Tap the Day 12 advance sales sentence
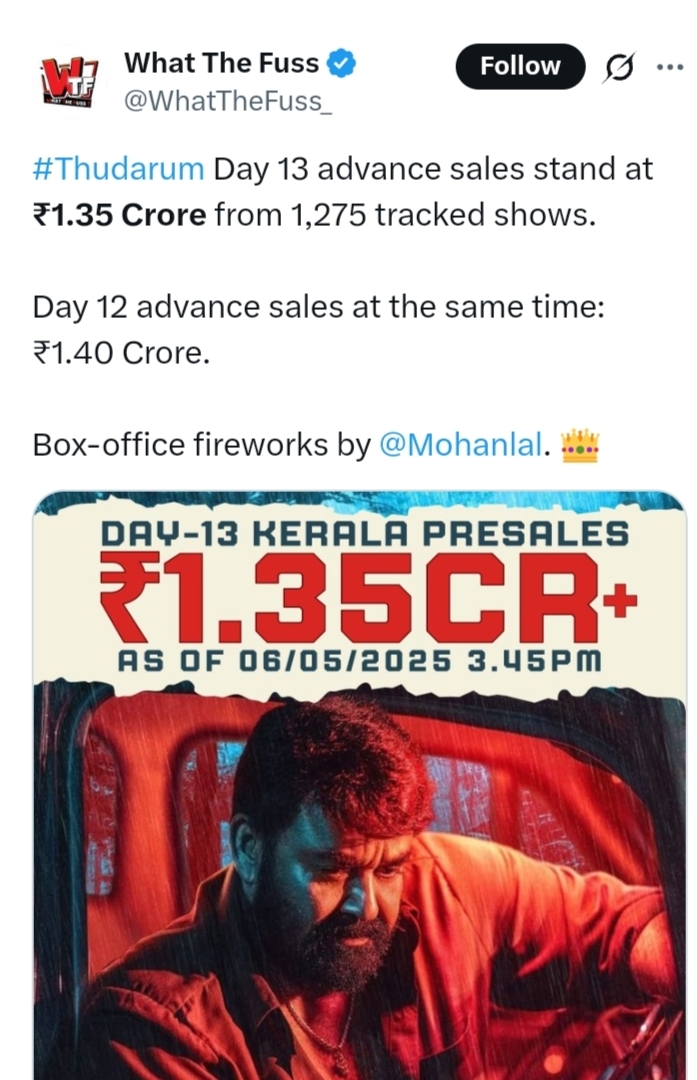 pos(318,307)
